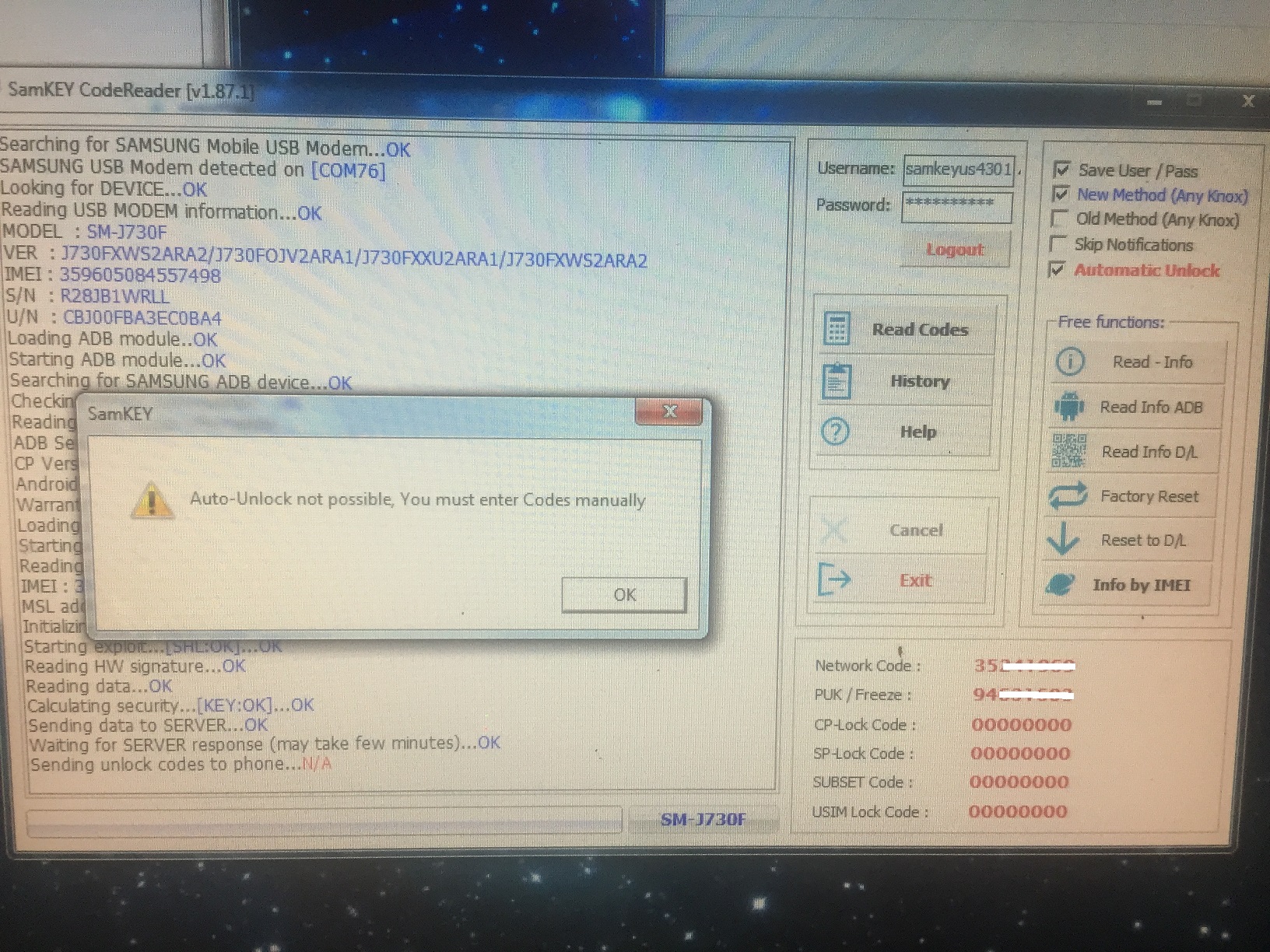Click the Reset to D/L down arrow icon
The width and height of the screenshot is (1270, 952).
tap(1063, 539)
